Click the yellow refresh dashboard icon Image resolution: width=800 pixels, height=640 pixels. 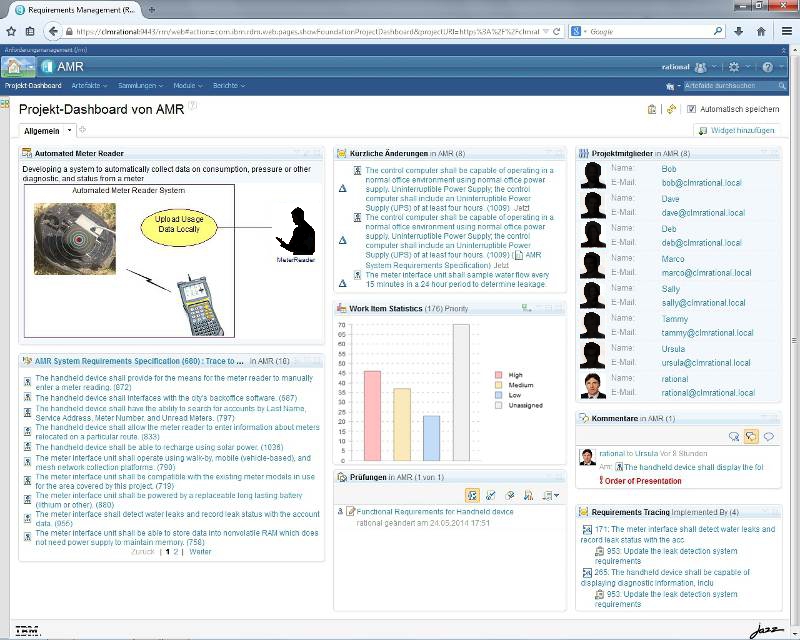671,109
